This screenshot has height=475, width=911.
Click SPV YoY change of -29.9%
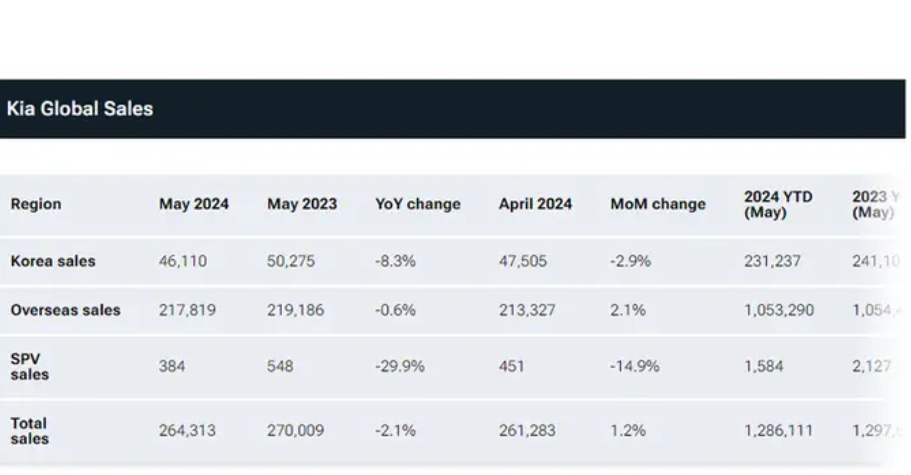pos(400,366)
